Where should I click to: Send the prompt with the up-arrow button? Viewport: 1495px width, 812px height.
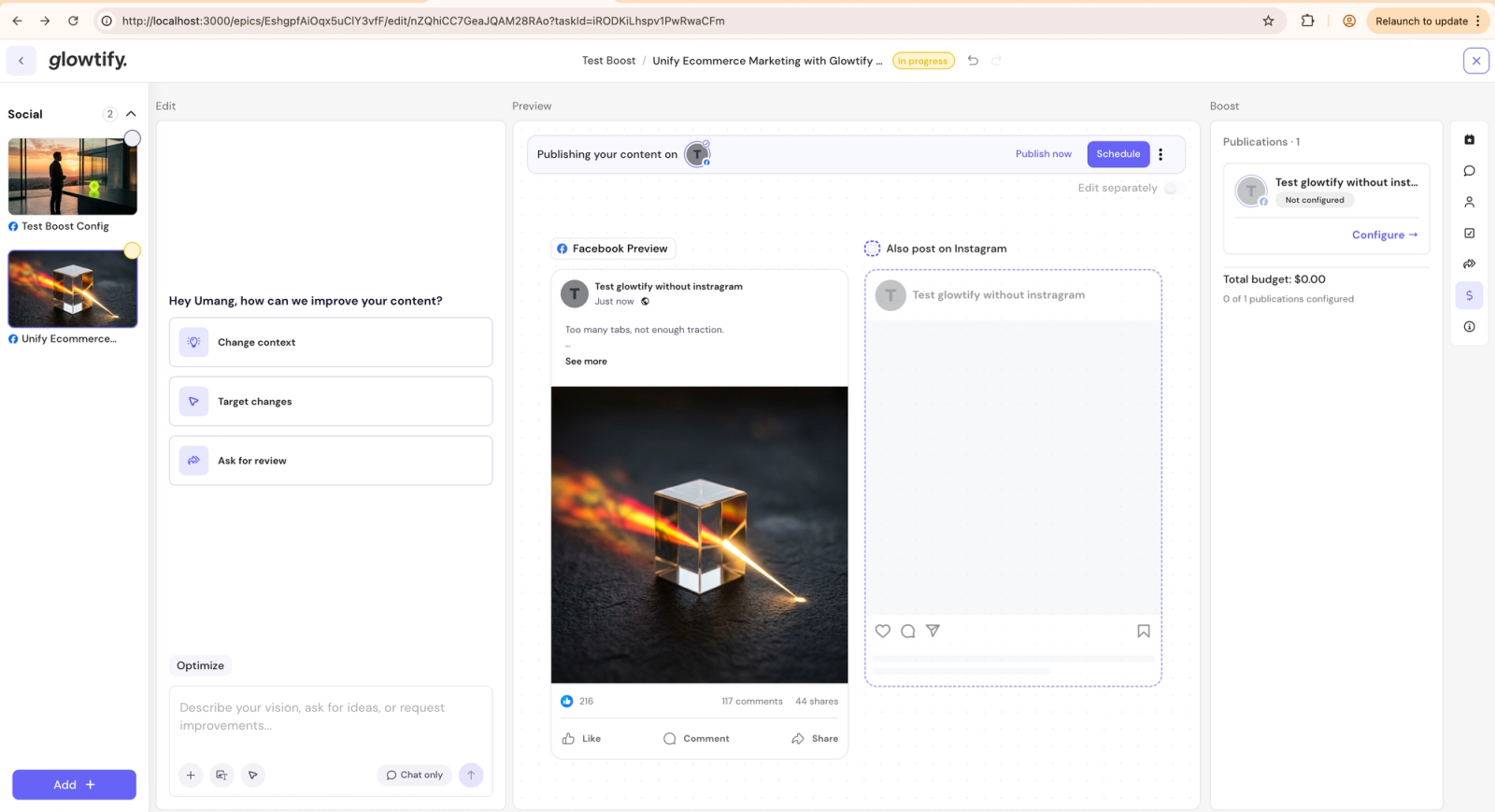(x=471, y=775)
